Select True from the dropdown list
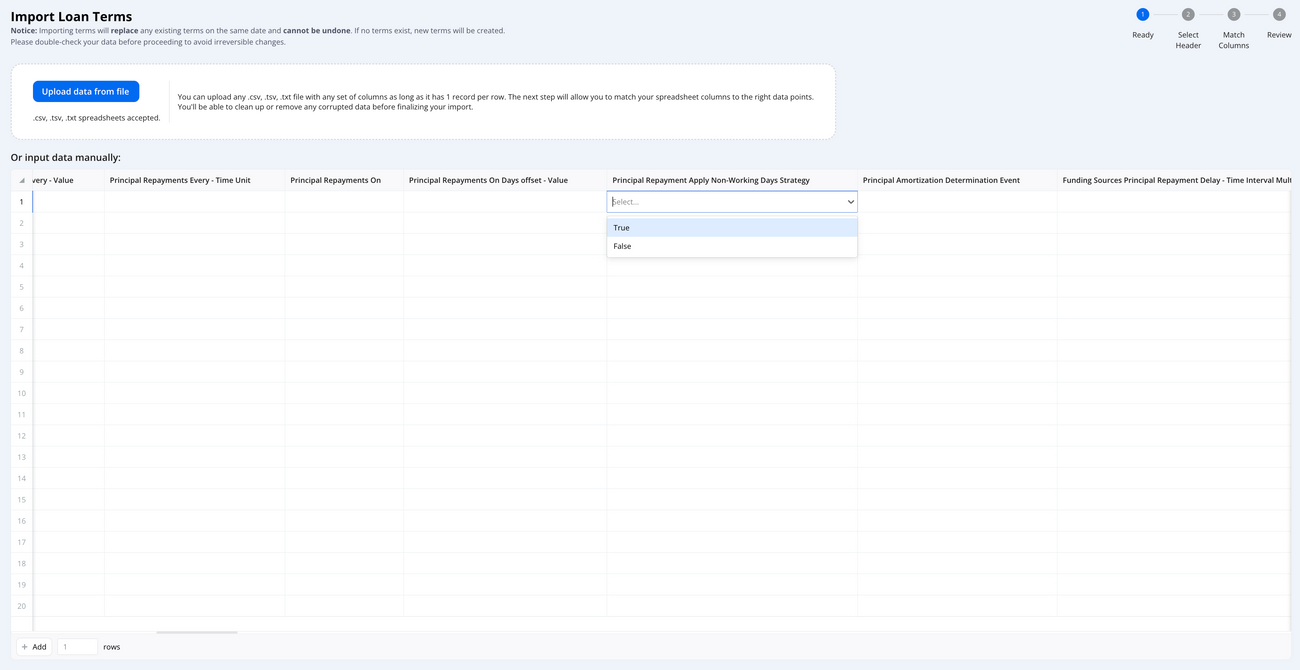Screen dimensions: 1300x670 (x=731, y=228)
